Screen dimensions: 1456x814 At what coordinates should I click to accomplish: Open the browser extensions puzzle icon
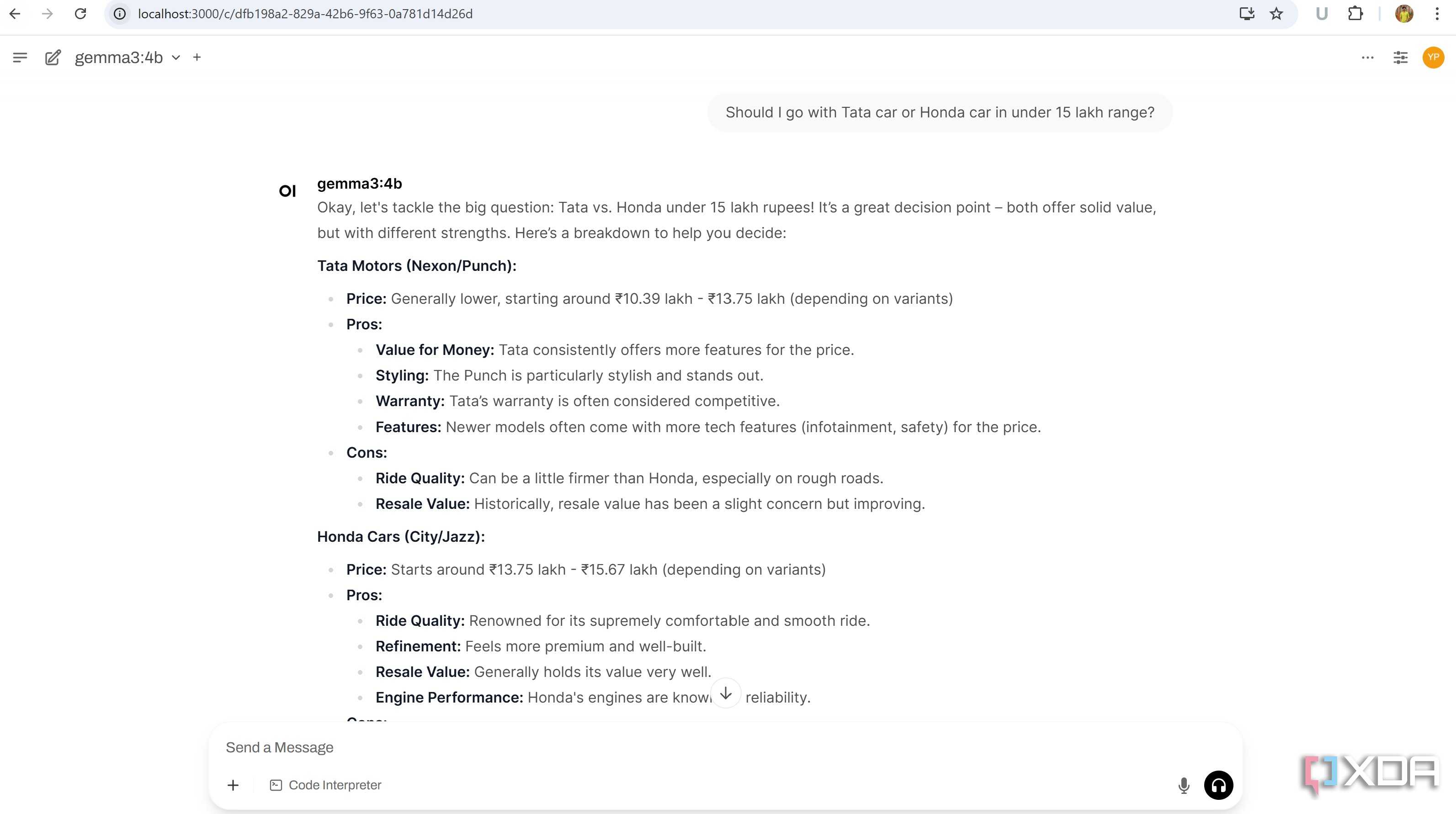(x=1355, y=14)
